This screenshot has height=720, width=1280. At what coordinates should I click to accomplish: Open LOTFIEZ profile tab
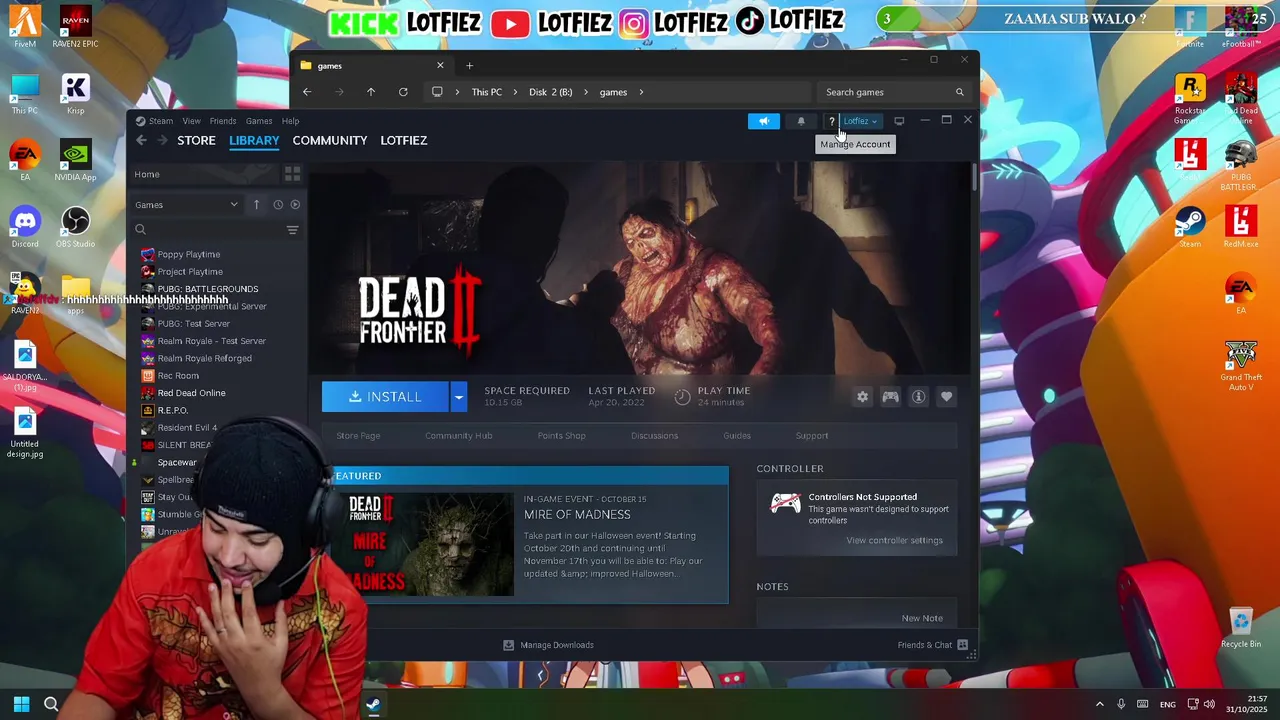tap(404, 140)
